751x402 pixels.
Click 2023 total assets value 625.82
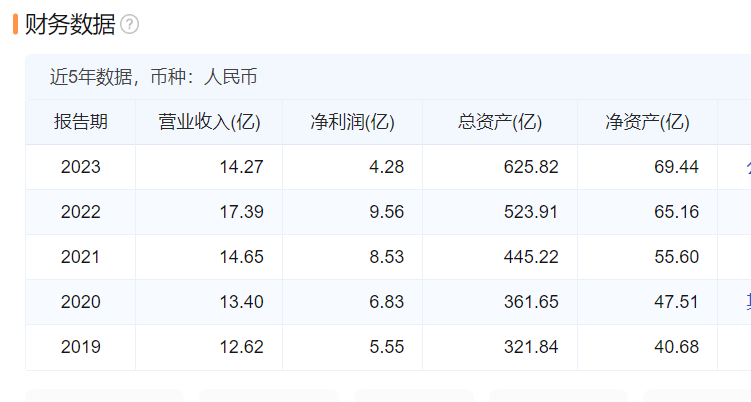pyautogui.click(x=531, y=167)
